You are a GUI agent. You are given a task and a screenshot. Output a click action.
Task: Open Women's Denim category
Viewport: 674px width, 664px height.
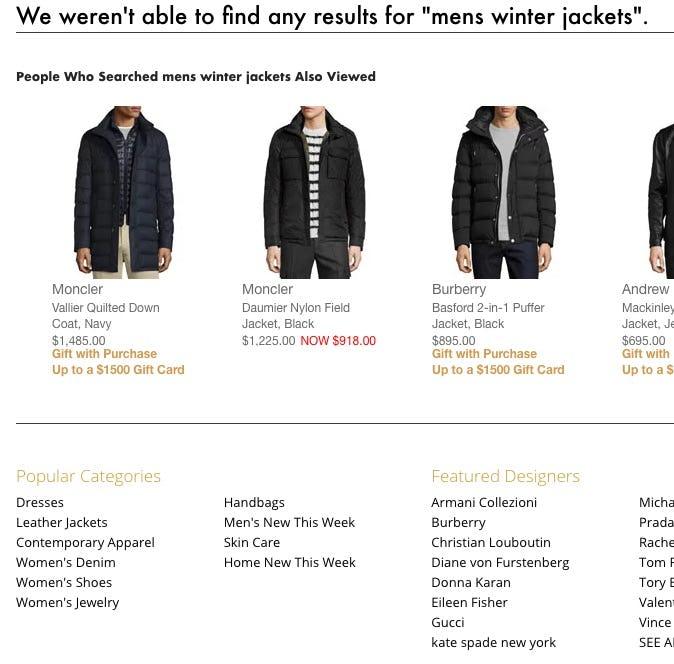pos(65,562)
